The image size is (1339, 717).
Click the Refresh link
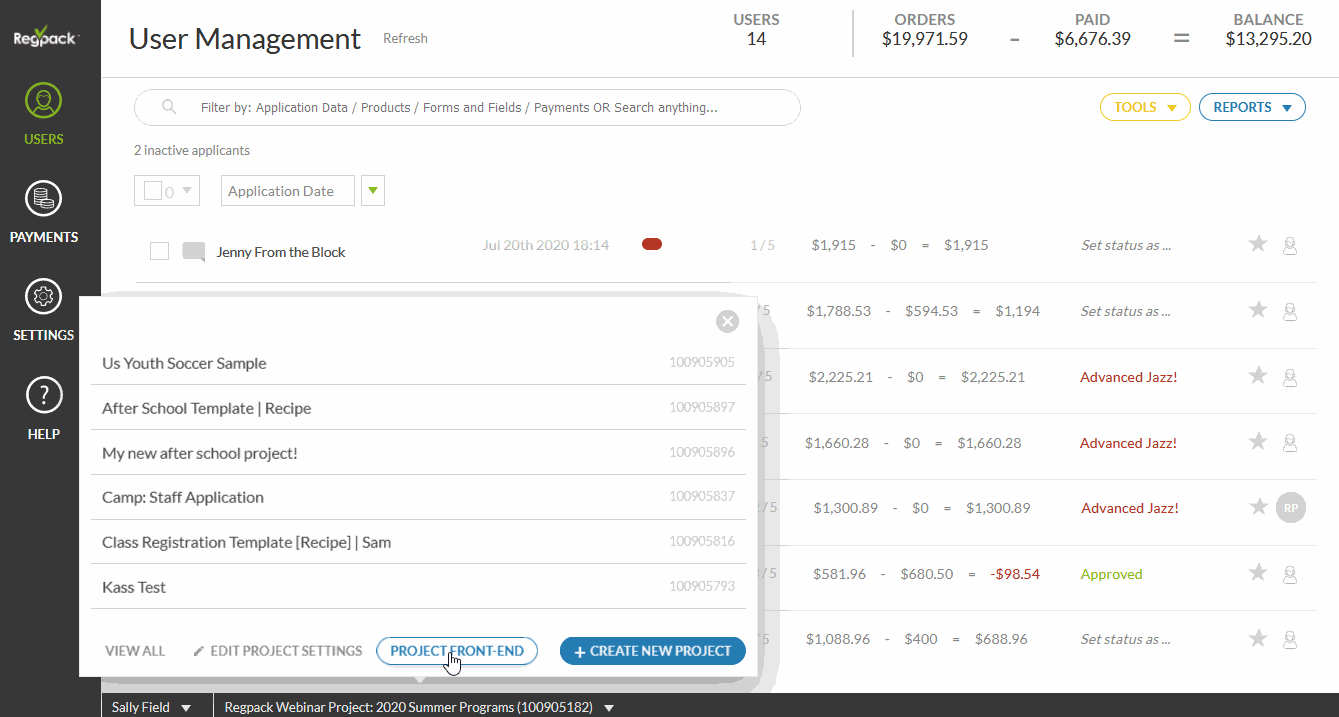[x=405, y=39]
